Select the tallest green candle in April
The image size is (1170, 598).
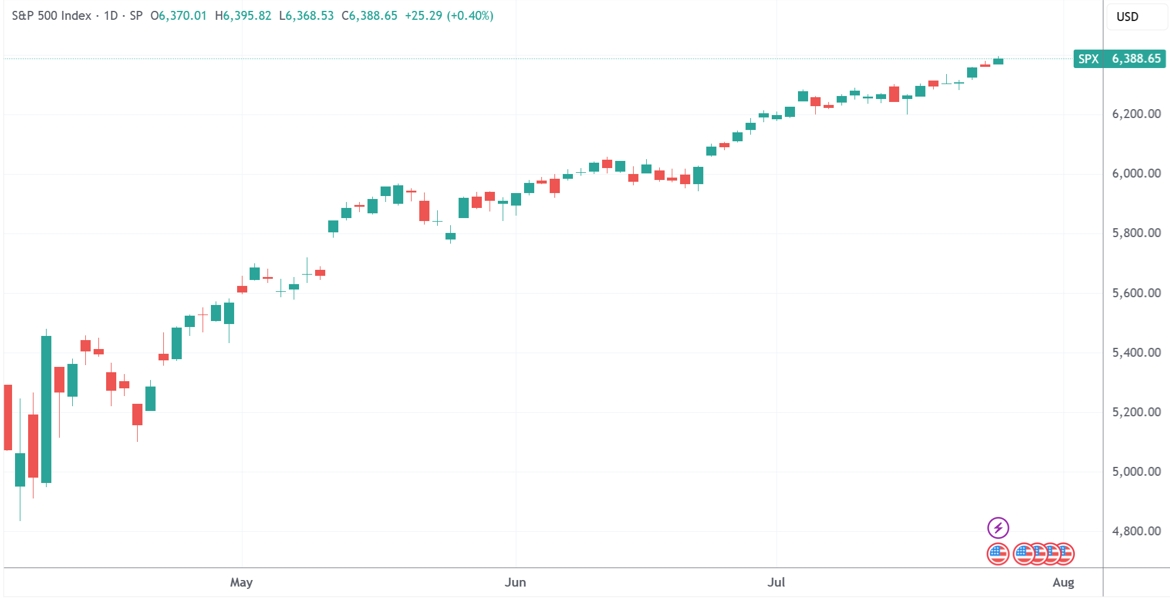46,409
